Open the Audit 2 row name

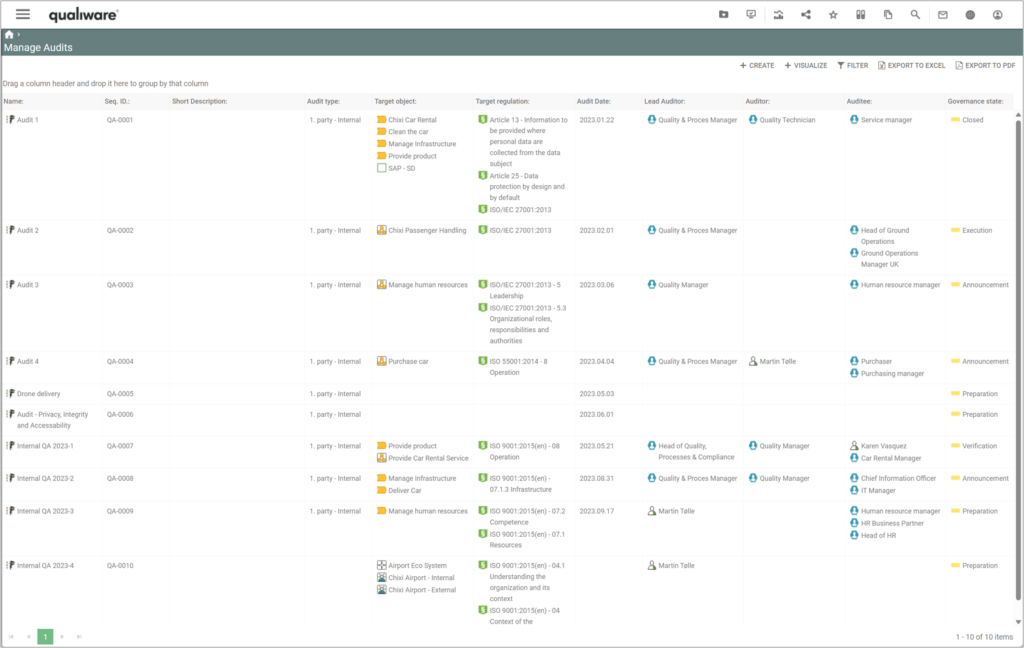tap(27, 230)
